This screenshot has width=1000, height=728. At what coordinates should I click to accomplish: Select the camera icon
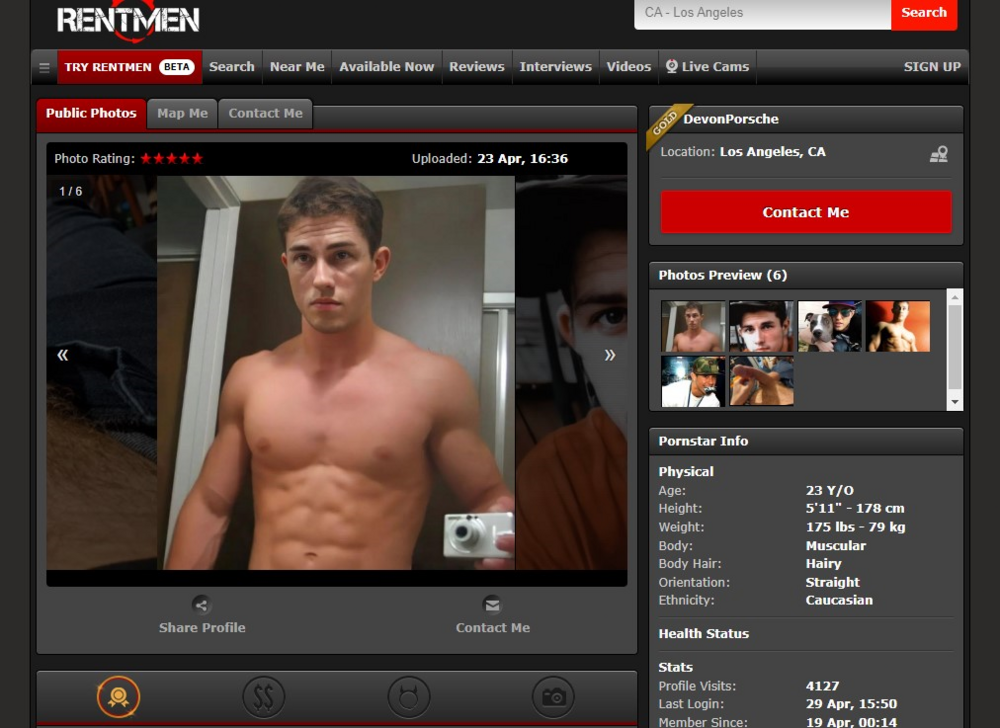point(554,697)
